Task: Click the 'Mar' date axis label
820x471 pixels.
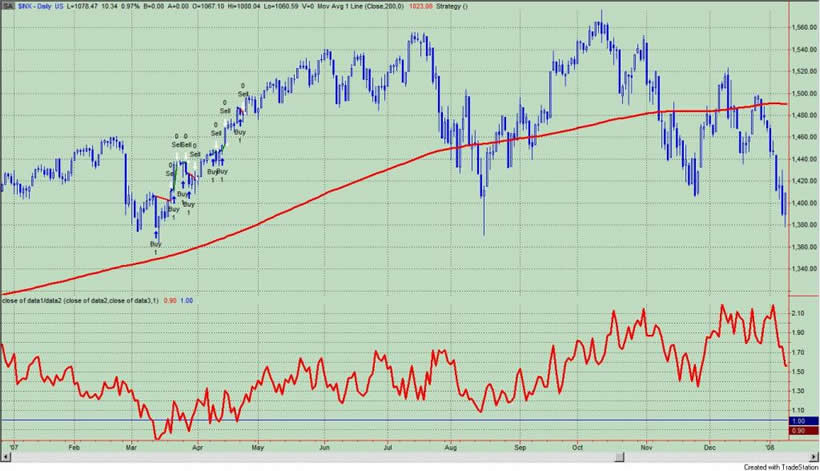Action: 131,447
